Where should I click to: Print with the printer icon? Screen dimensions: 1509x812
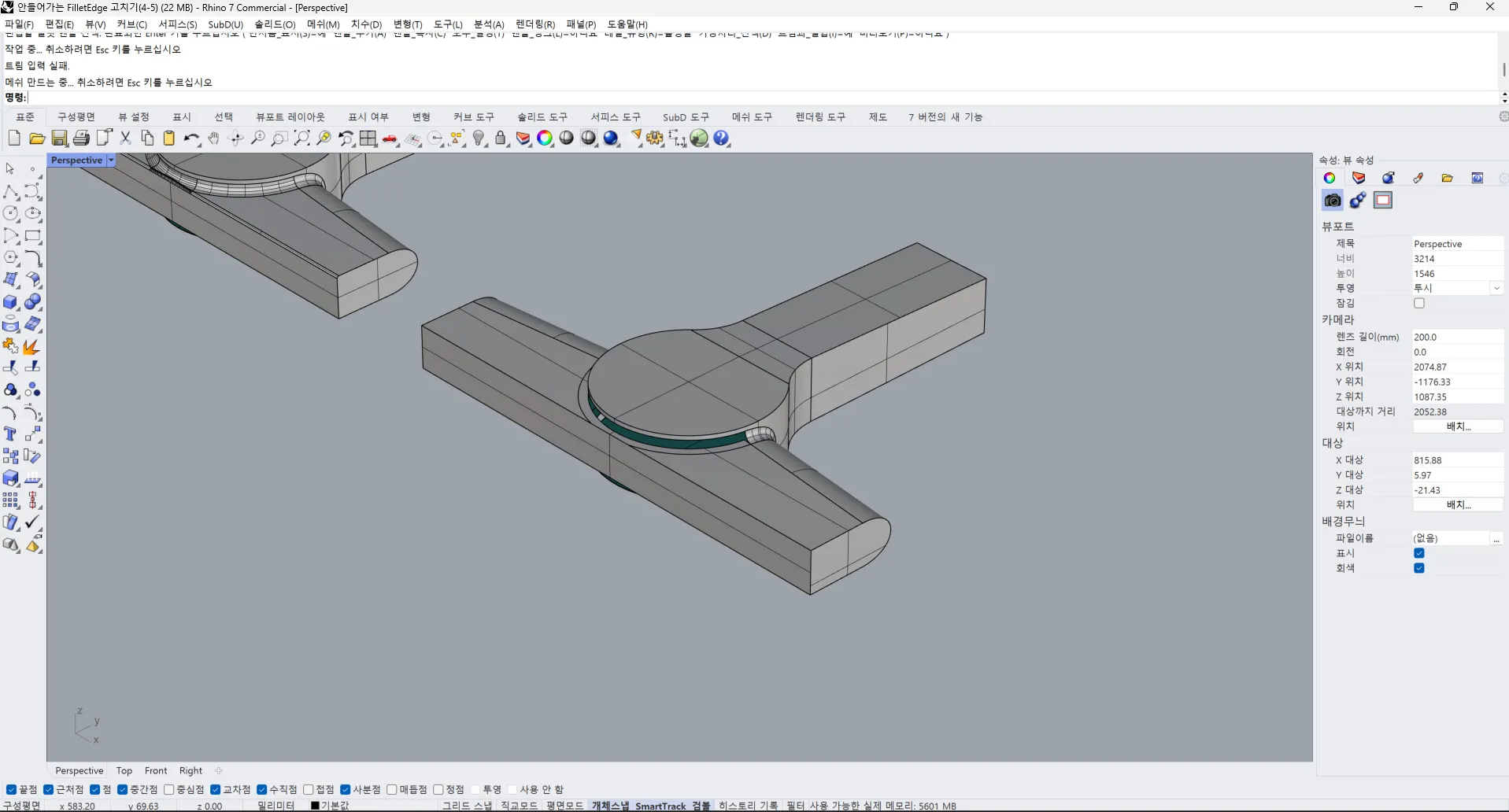coord(81,138)
